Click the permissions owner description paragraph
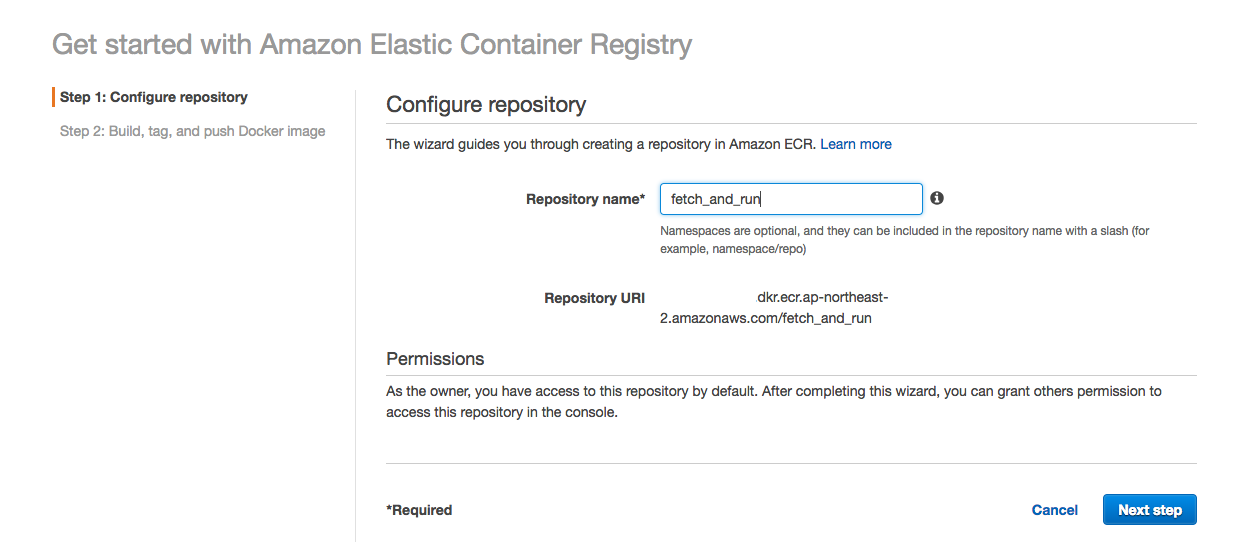Viewport: 1249px width, 542px height. (773, 401)
